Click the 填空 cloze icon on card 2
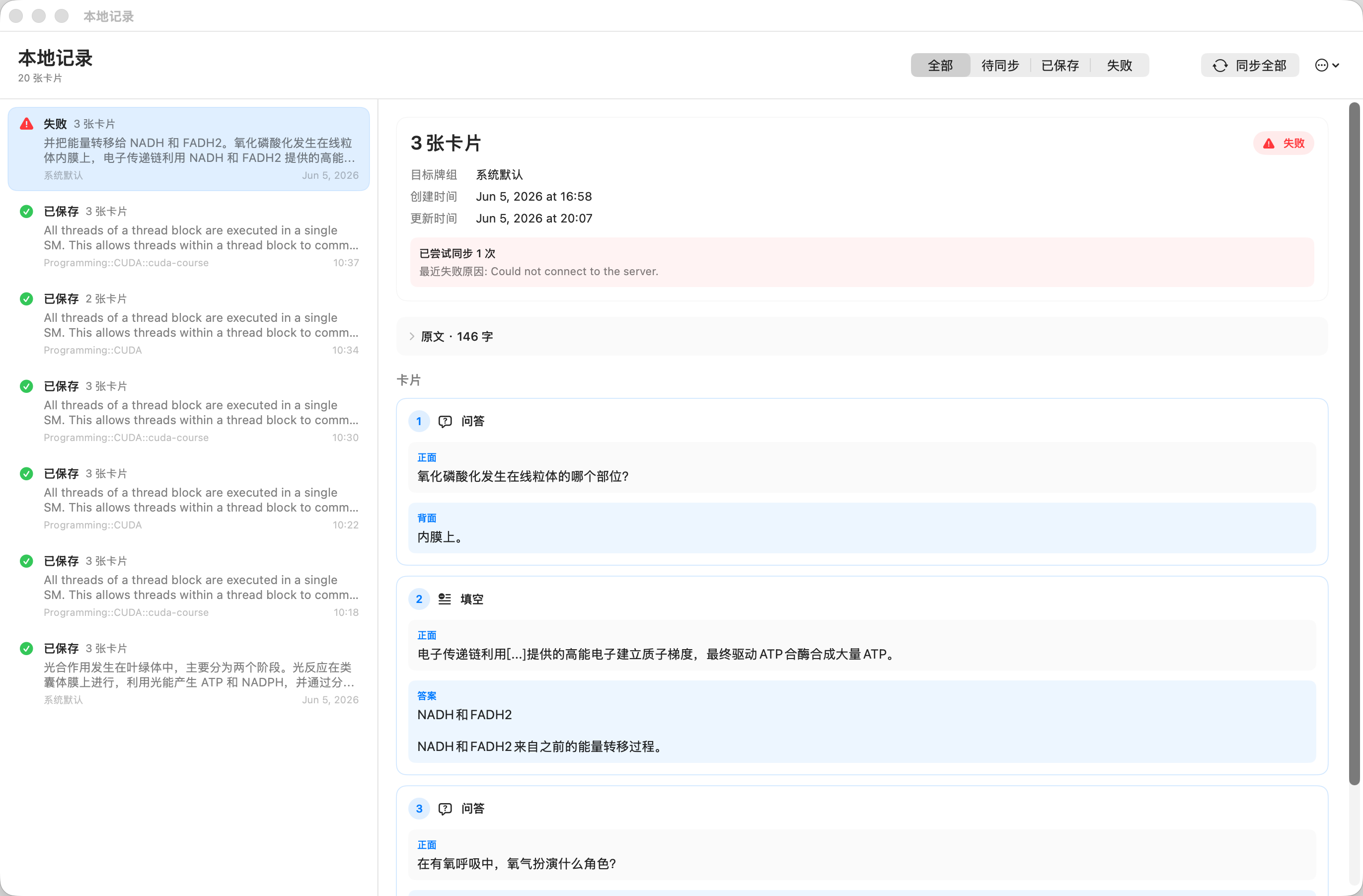Image resolution: width=1363 pixels, height=896 pixels. tap(445, 599)
